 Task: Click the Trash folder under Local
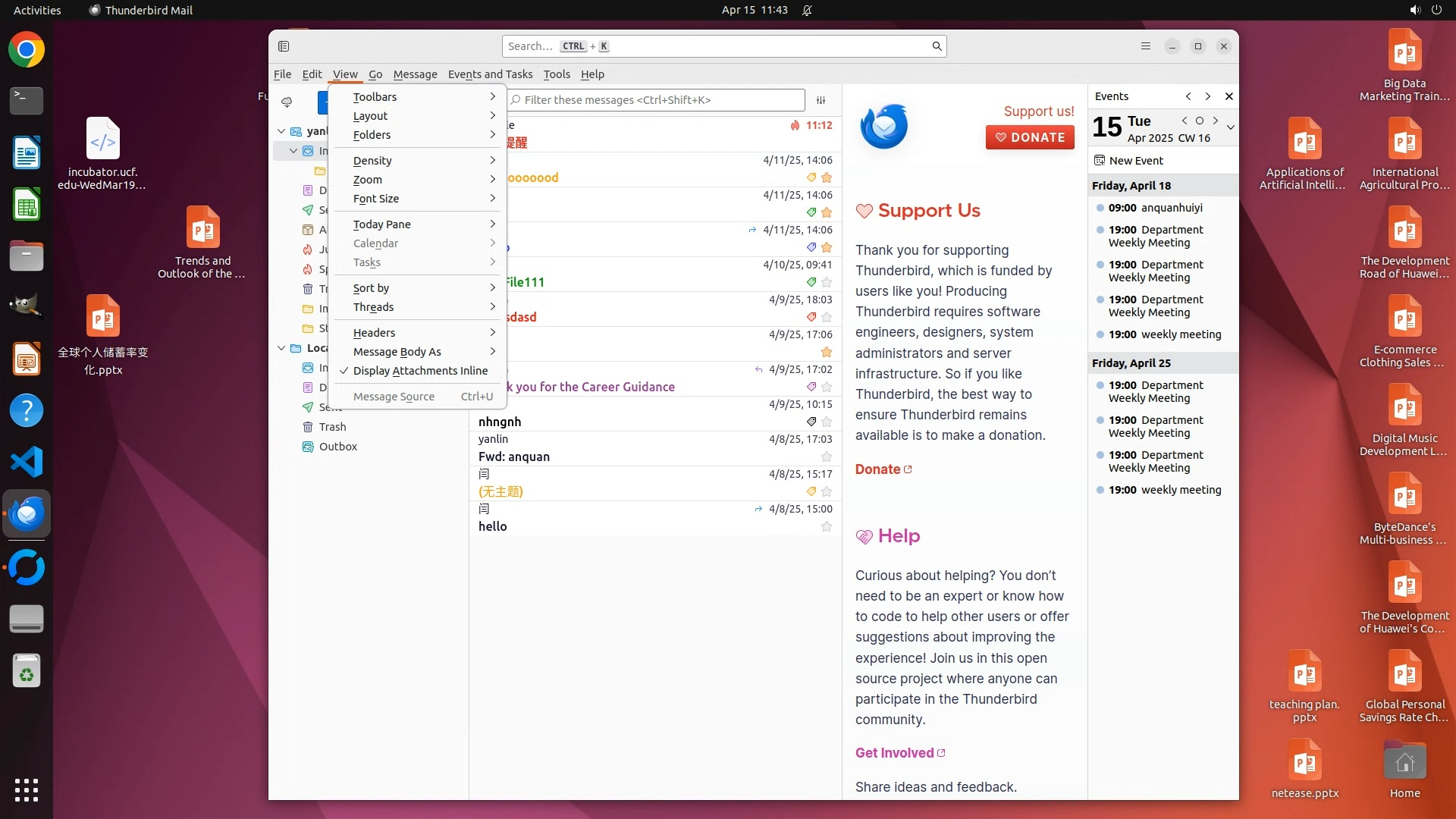tap(332, 427)
